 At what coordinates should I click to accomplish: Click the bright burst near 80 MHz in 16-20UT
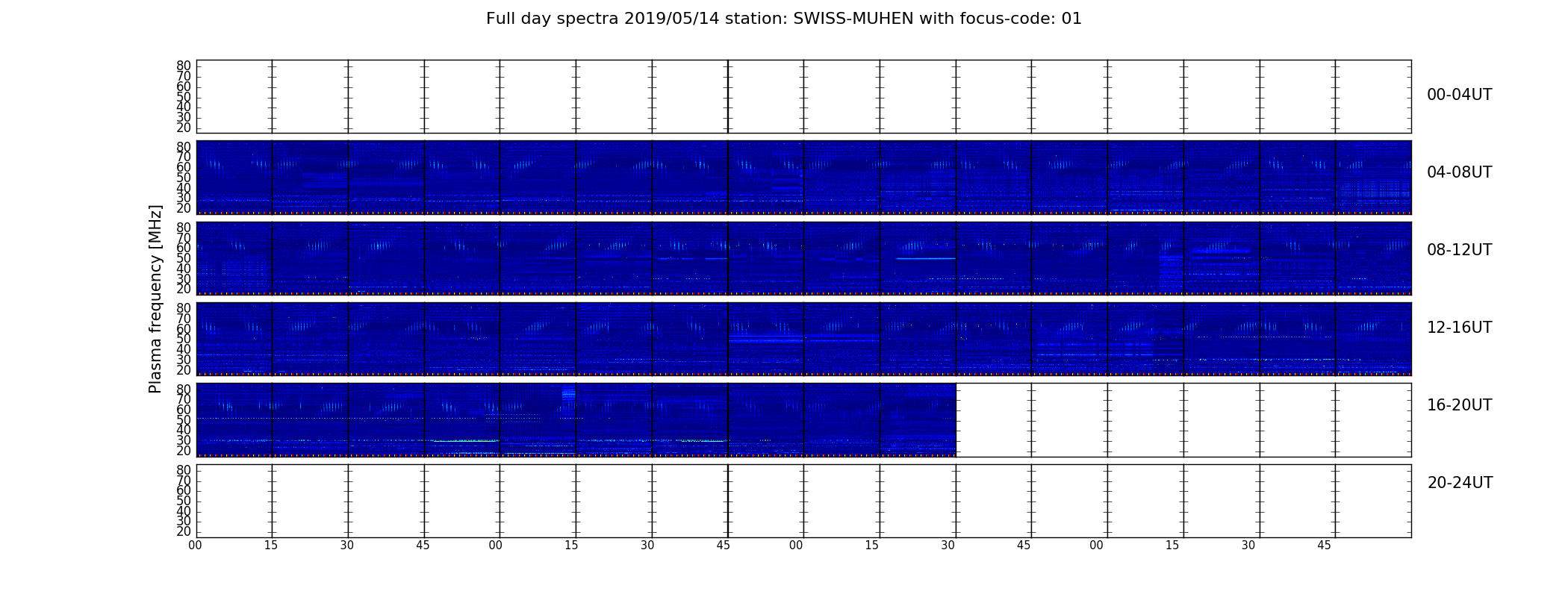point(569,393)
